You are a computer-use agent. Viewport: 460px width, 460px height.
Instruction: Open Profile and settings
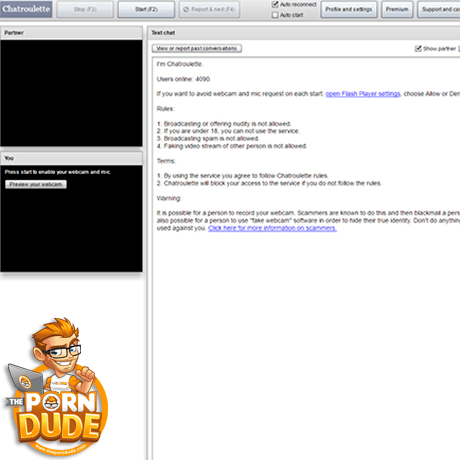pyautogui.click(x=349, y=9)
